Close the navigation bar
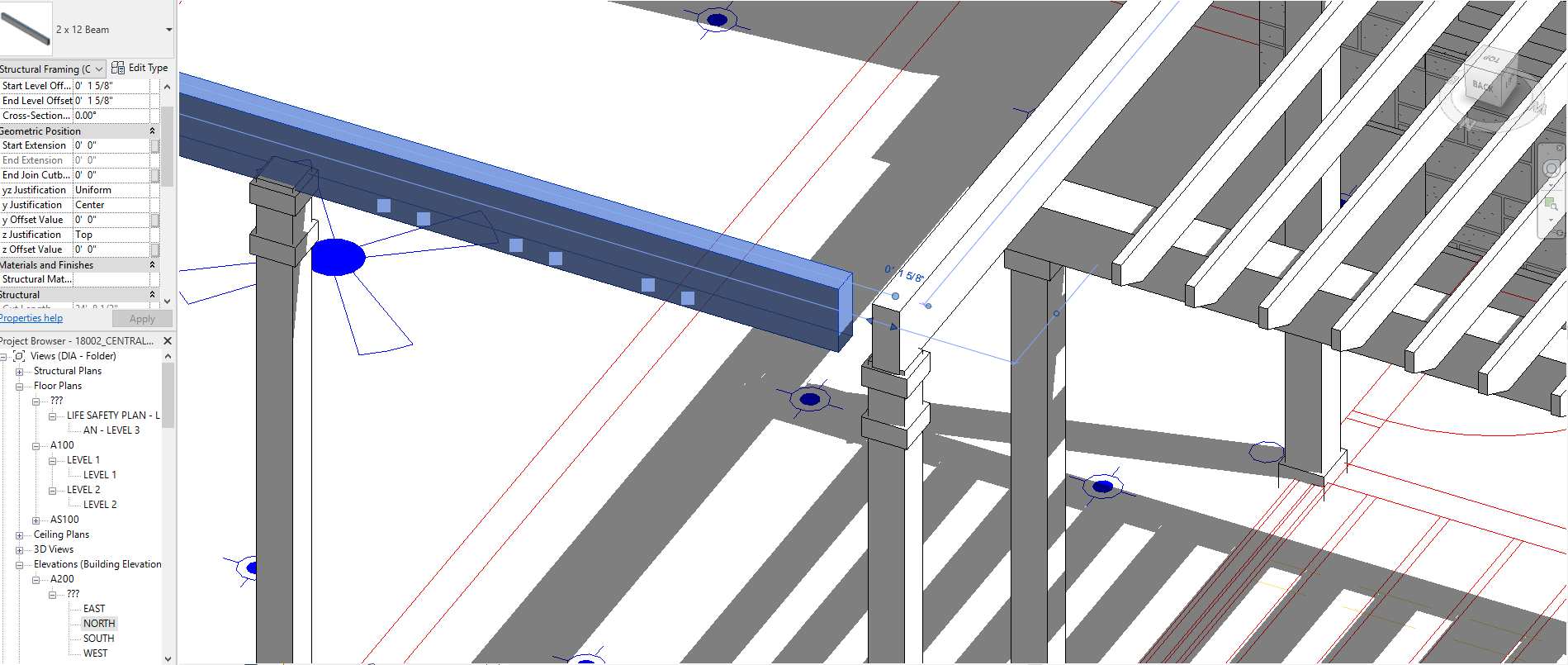The image size is (1568, 665). (1559, 149)
